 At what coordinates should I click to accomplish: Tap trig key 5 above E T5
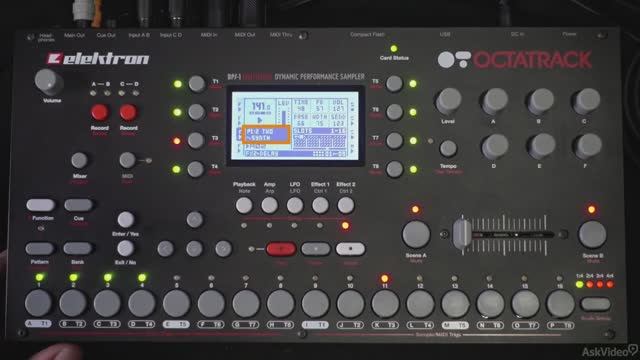[176, 304]
